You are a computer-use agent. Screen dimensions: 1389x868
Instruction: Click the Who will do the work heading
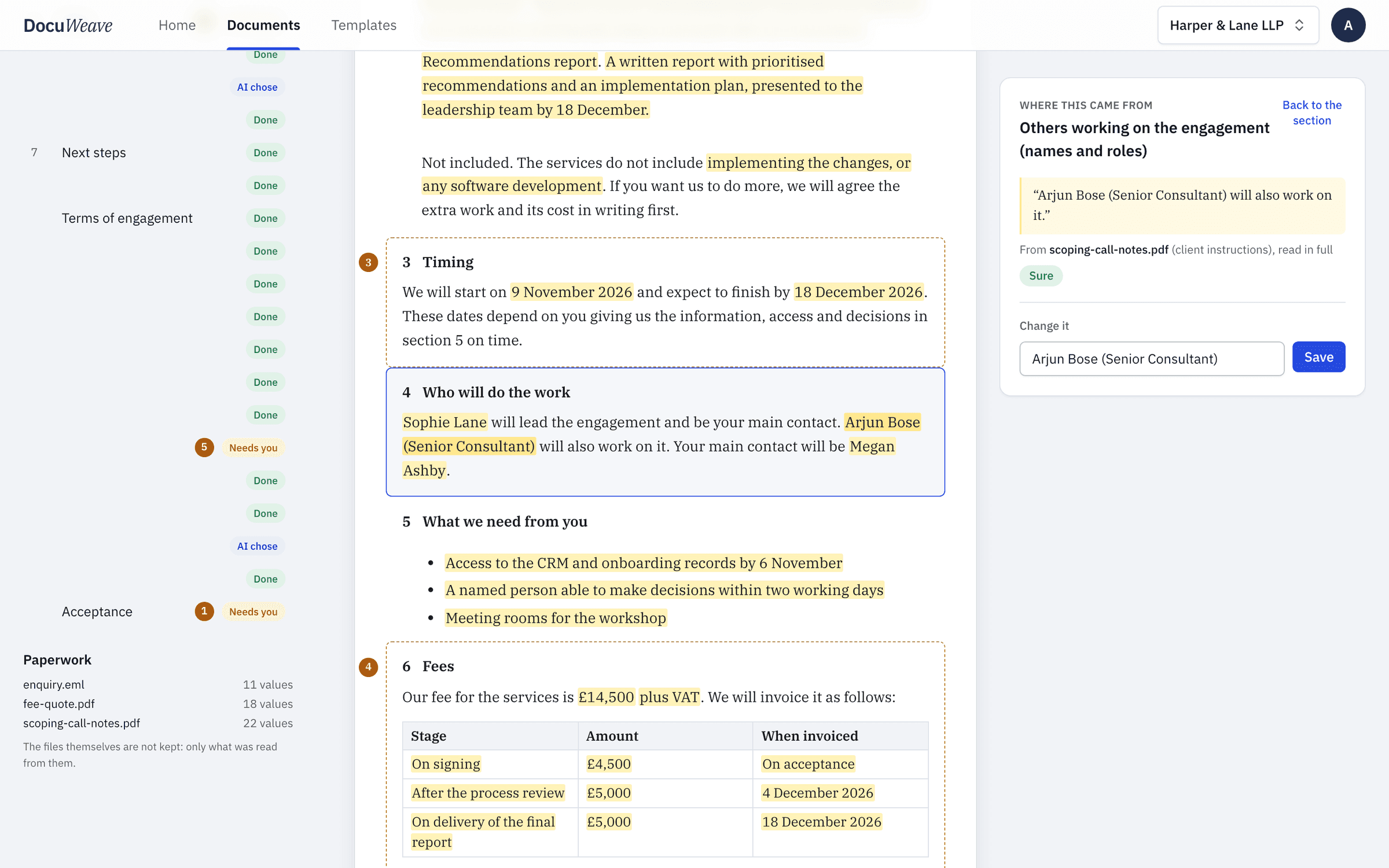point(496,392)
